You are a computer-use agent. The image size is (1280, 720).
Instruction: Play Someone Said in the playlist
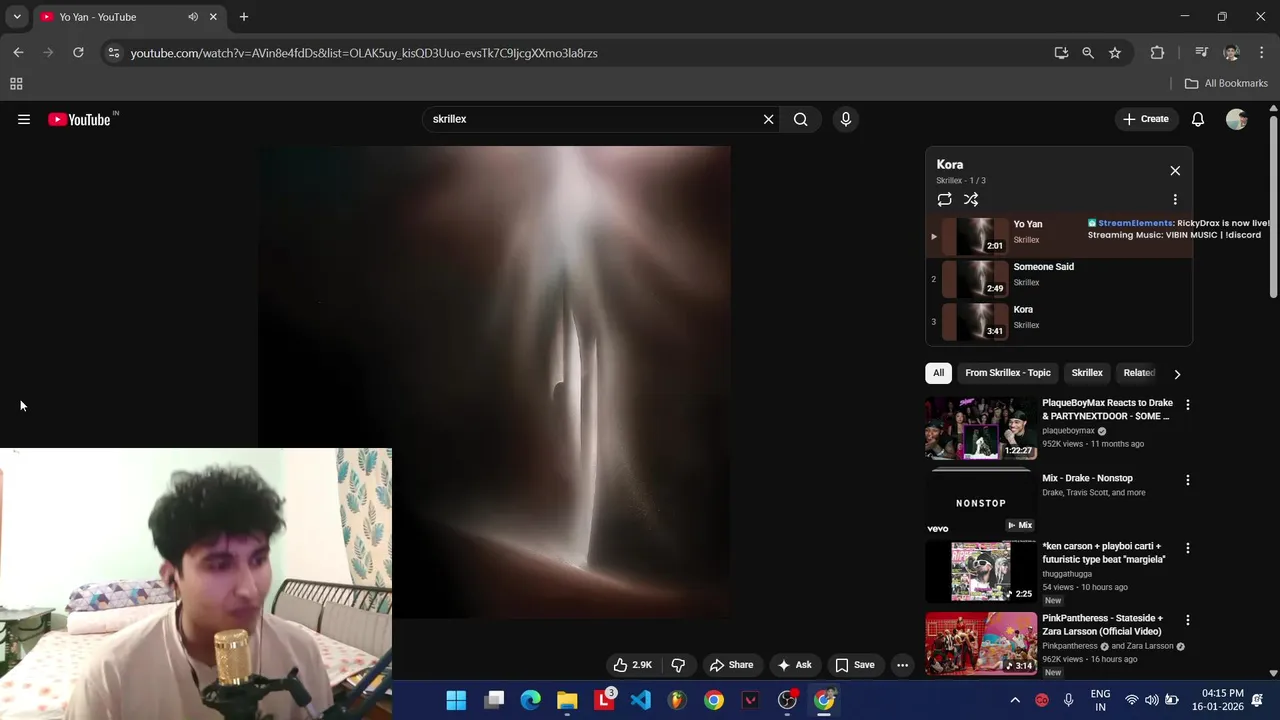[x=1059, y=279]
